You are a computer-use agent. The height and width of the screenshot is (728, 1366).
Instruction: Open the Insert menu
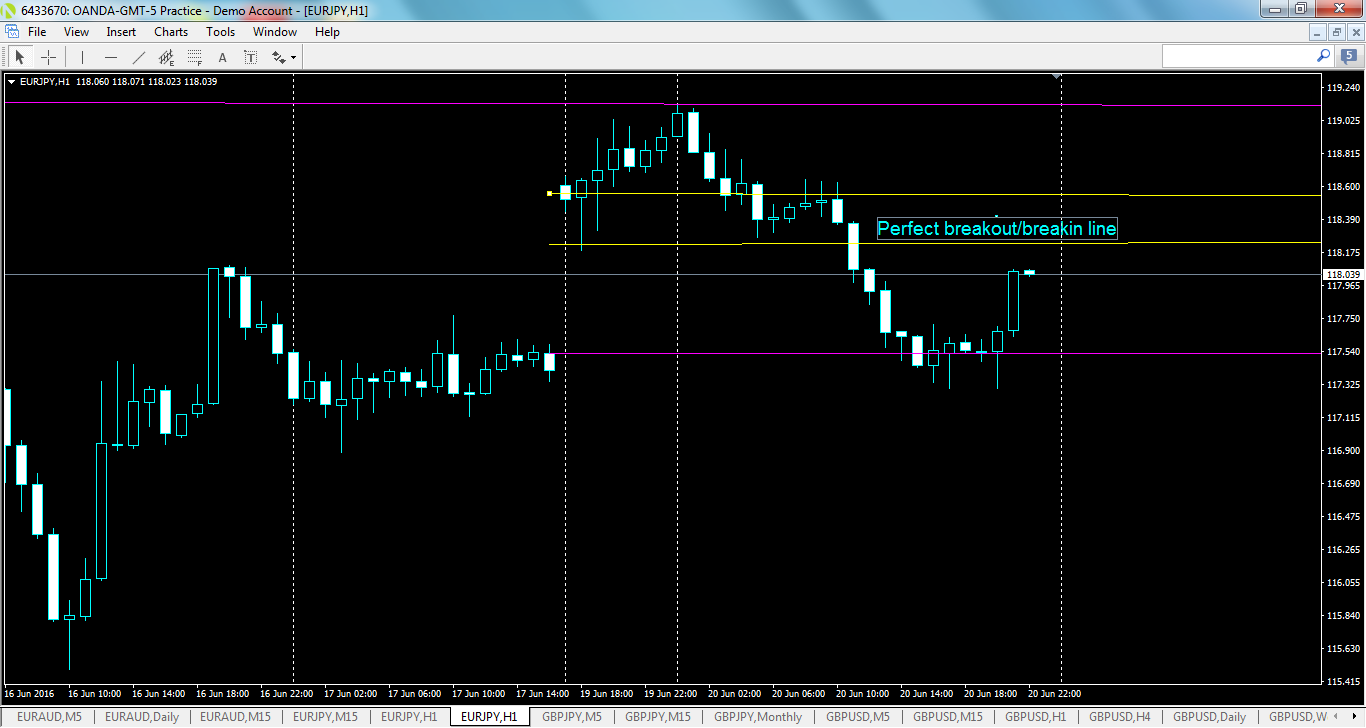(x=120, y=31)
